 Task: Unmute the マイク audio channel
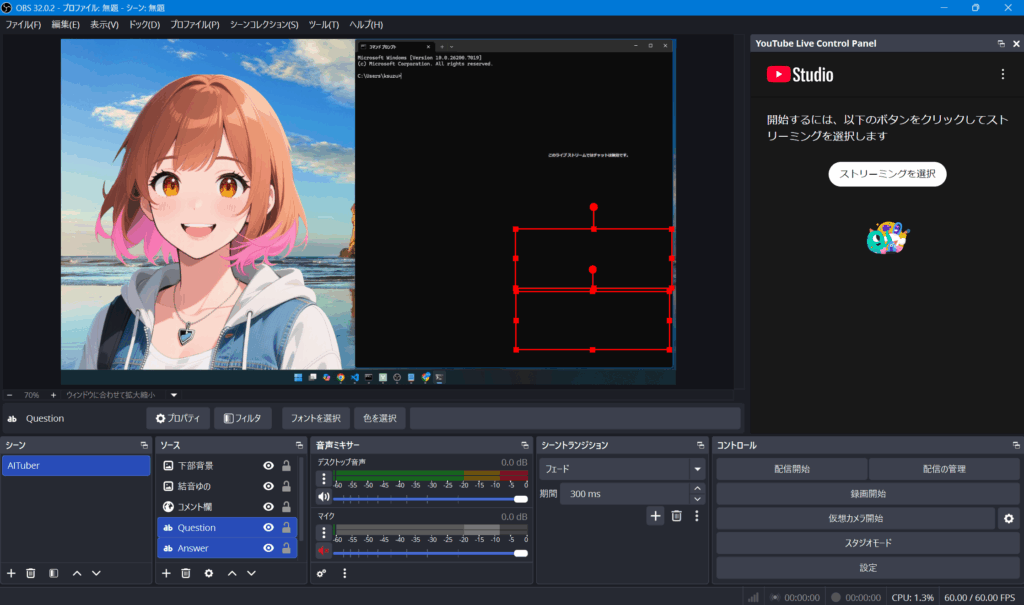pos(323,551)
